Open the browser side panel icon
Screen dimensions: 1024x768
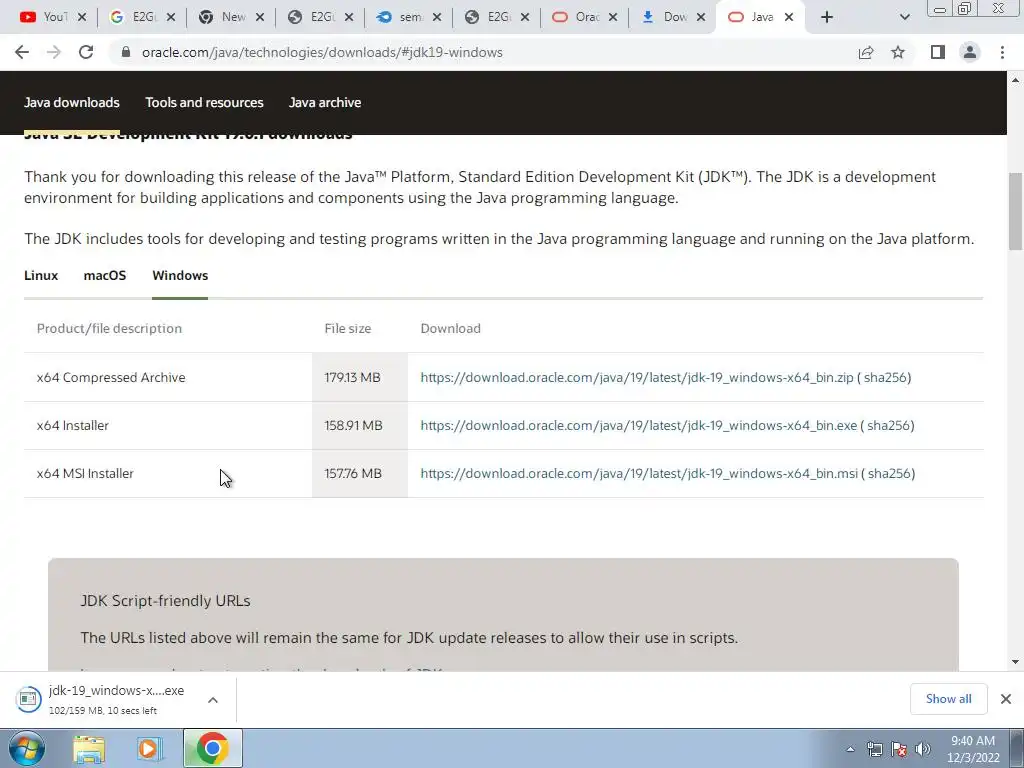tap(938, 52)
